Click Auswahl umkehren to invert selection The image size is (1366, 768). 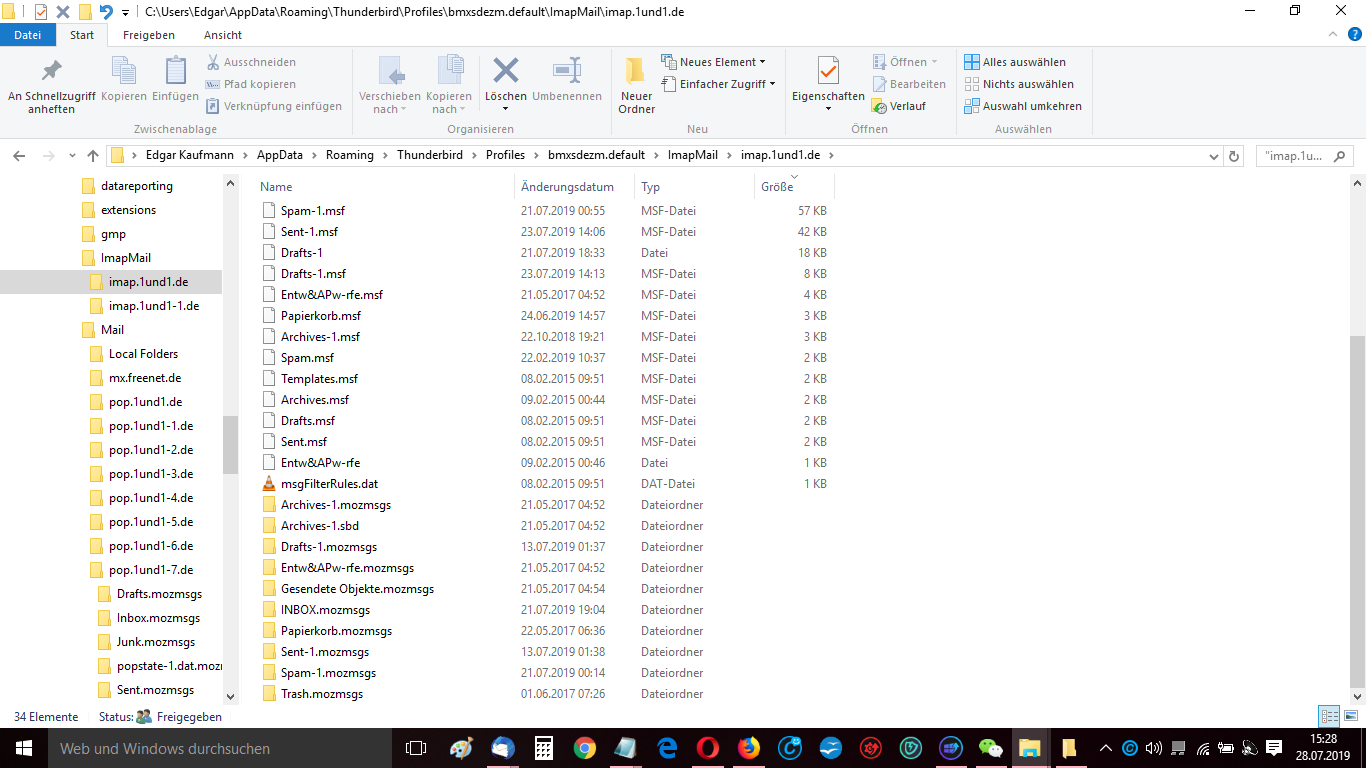pos(1023,106)
